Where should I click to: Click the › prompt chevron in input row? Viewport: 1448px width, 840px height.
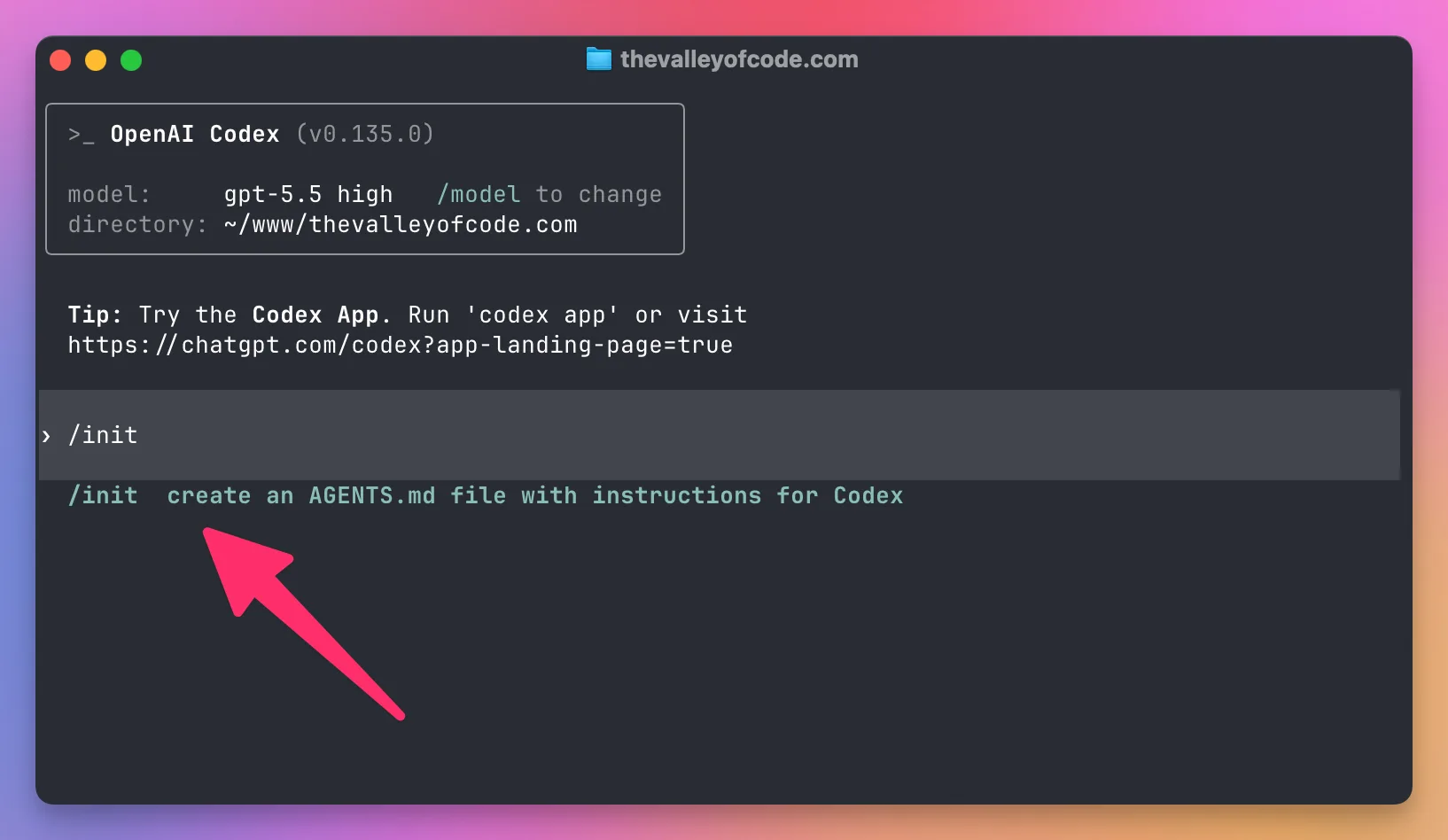tap(46, 436)
